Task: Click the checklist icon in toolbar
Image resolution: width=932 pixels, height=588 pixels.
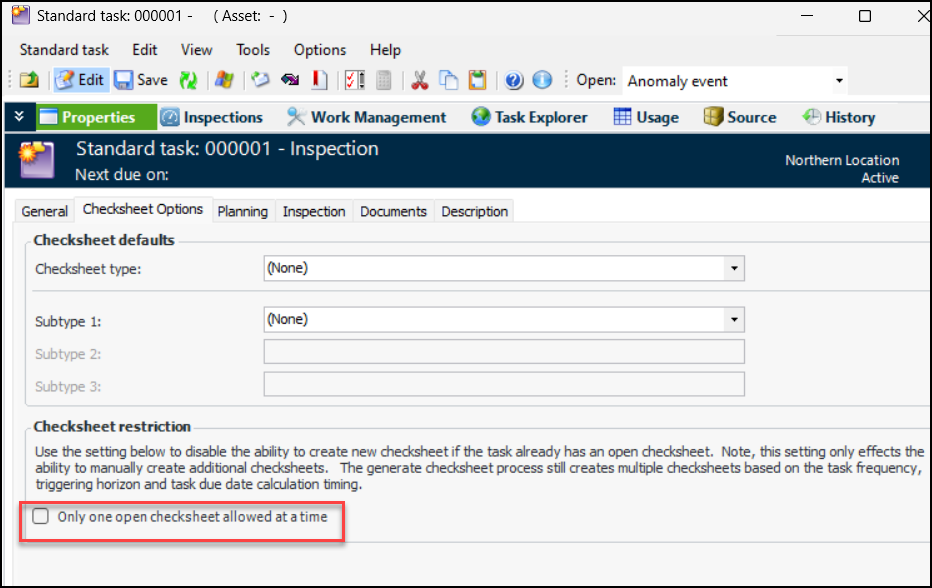Action: [354, 81]
